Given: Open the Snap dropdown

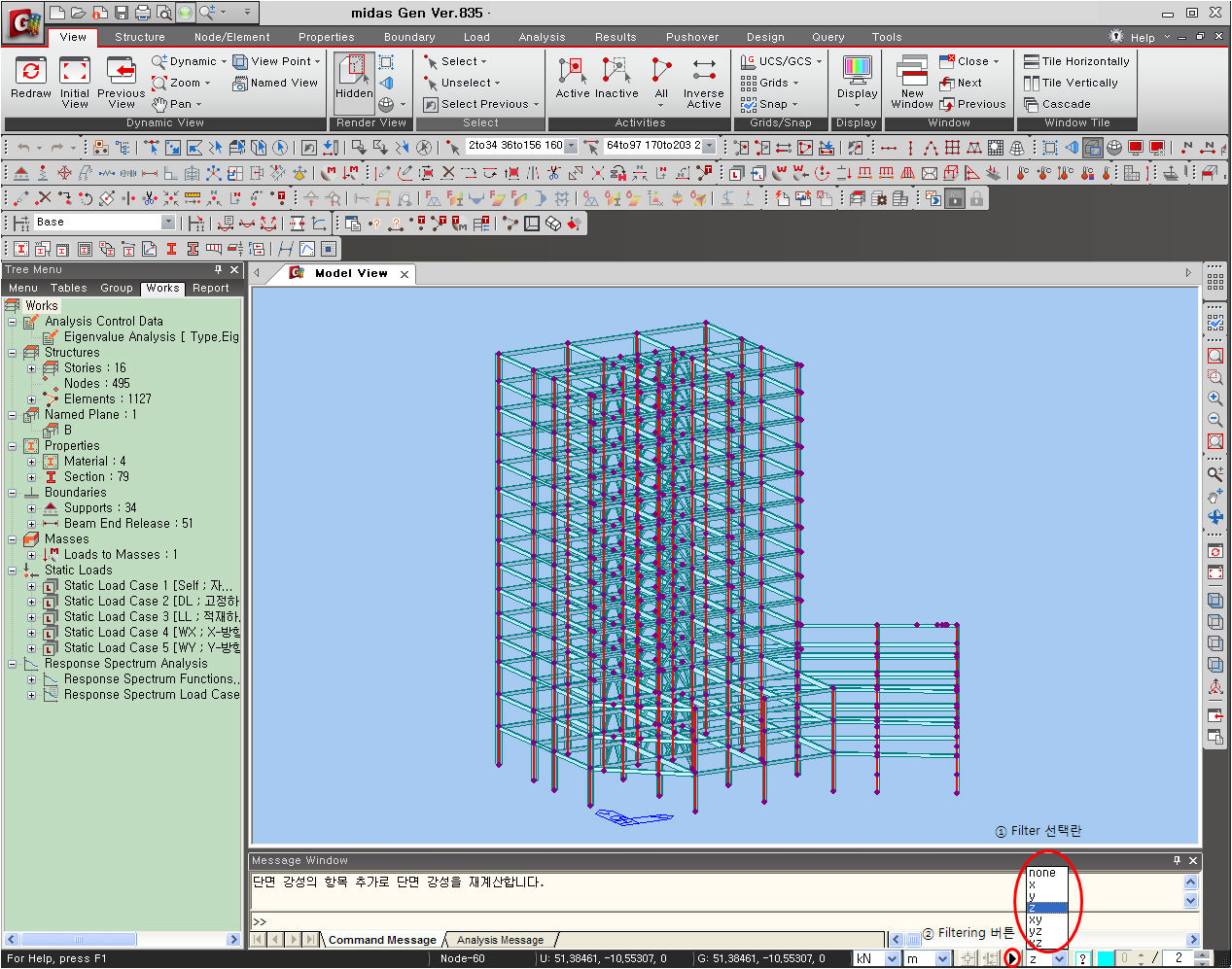Looking at the screenshot, I should coord(769,104).
